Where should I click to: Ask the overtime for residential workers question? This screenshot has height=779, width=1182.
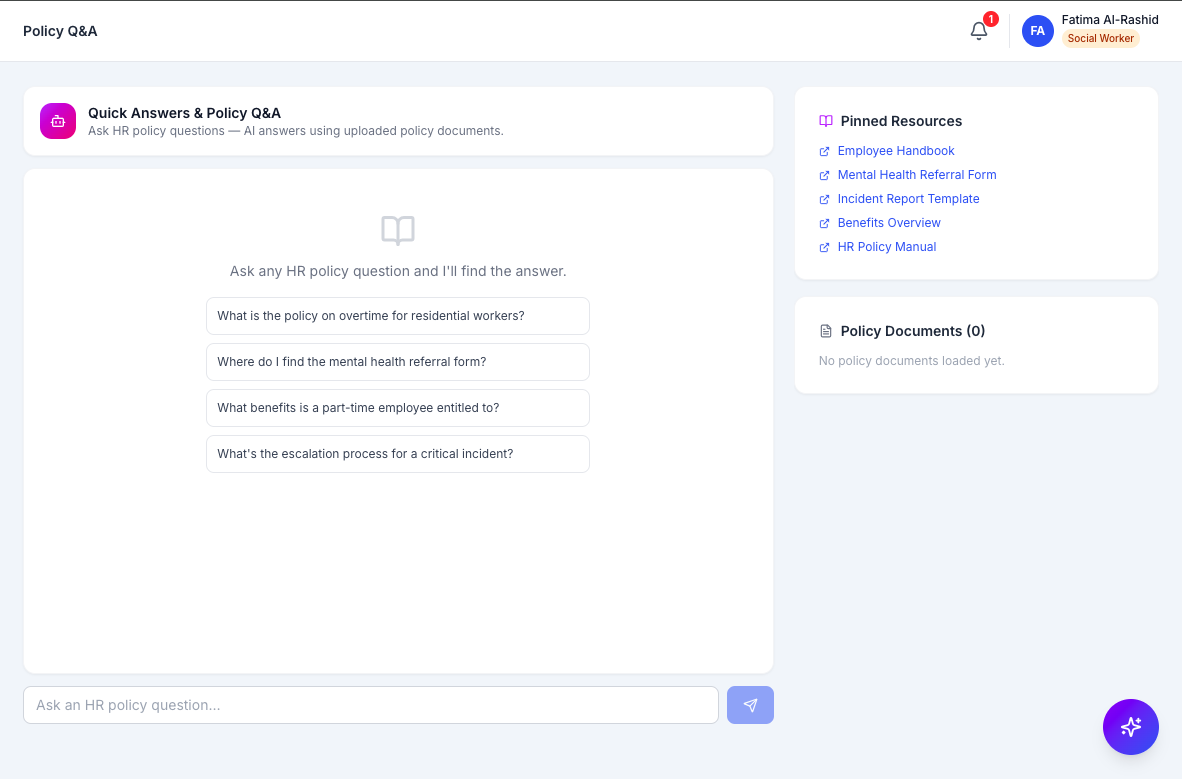click(398, 316)
